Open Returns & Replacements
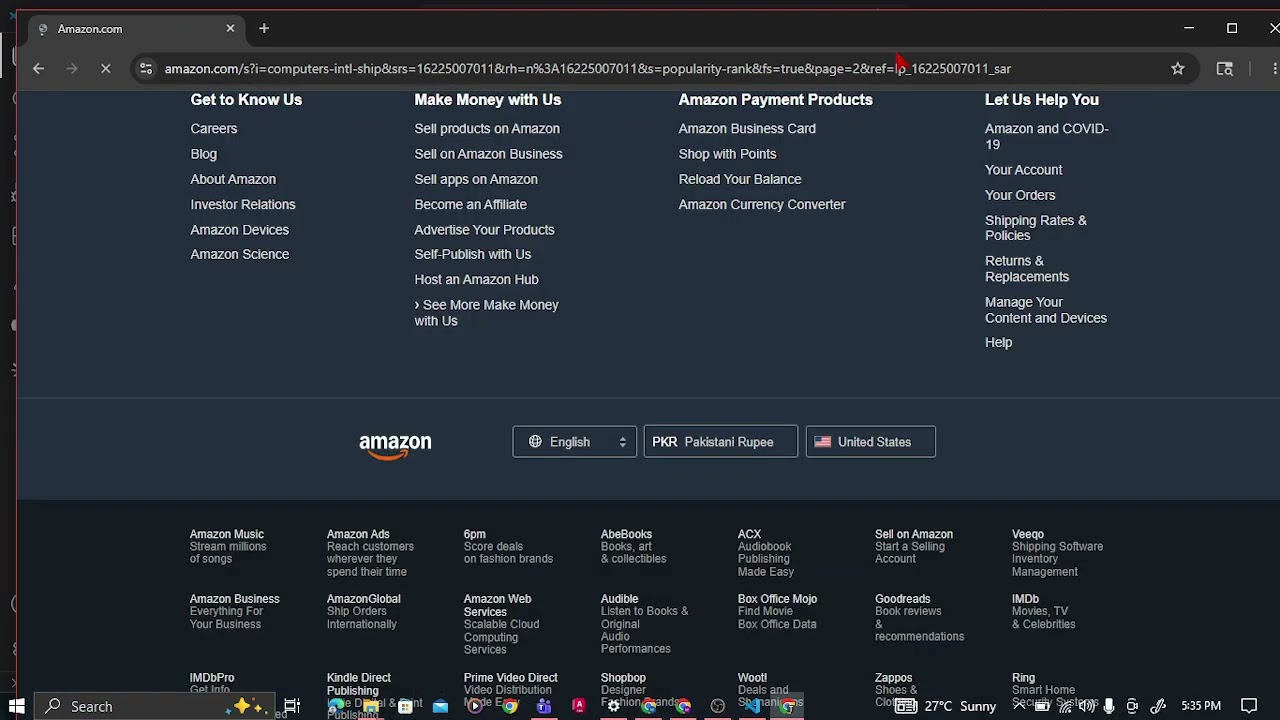The width and height of the screenshot is (1280, 720). (x=1026, y=269)
